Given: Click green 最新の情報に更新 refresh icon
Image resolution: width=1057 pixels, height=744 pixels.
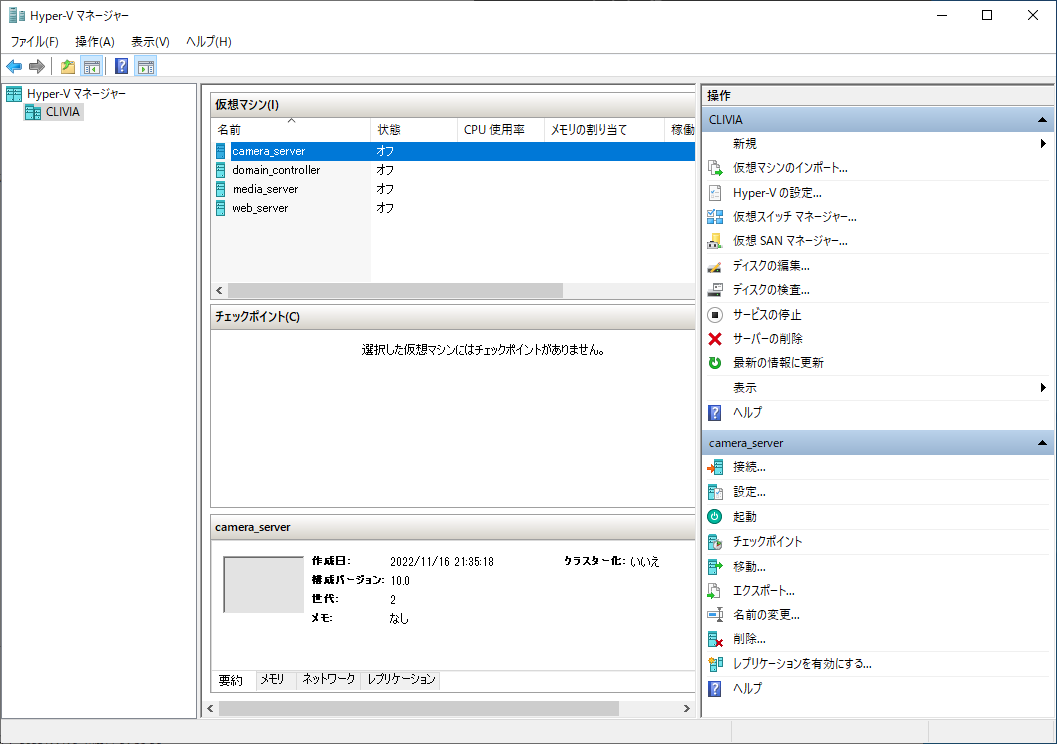Looking at the screenshot, I should coord(715,363).
